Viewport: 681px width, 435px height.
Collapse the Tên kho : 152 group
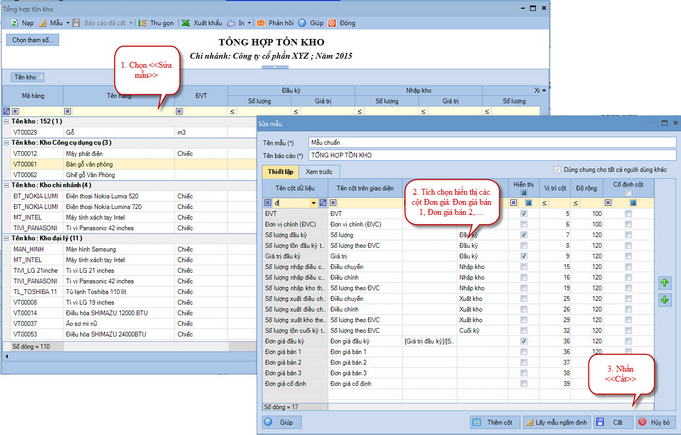[7, 122]
